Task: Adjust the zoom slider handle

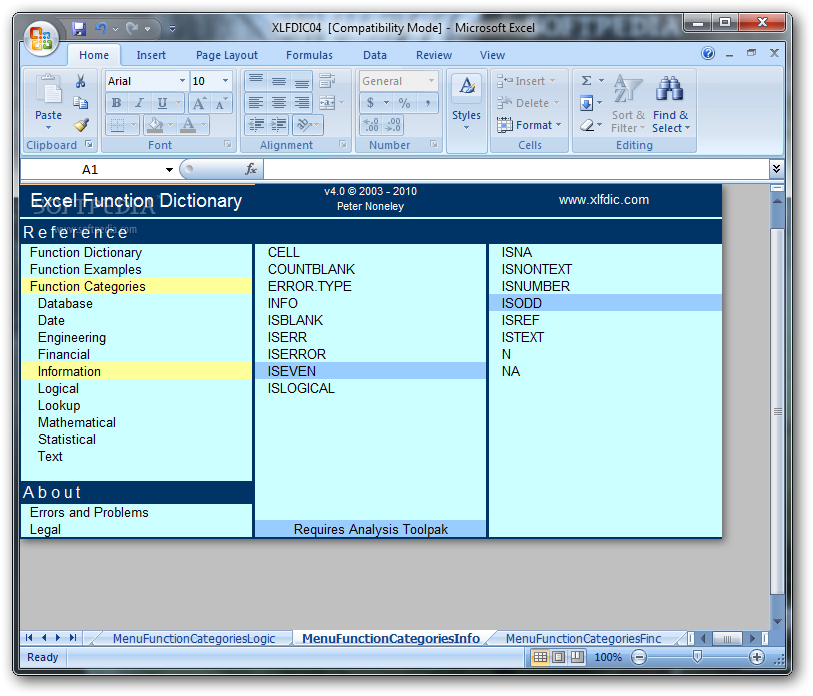Action: pyautogui.click(x=697, y=657)
